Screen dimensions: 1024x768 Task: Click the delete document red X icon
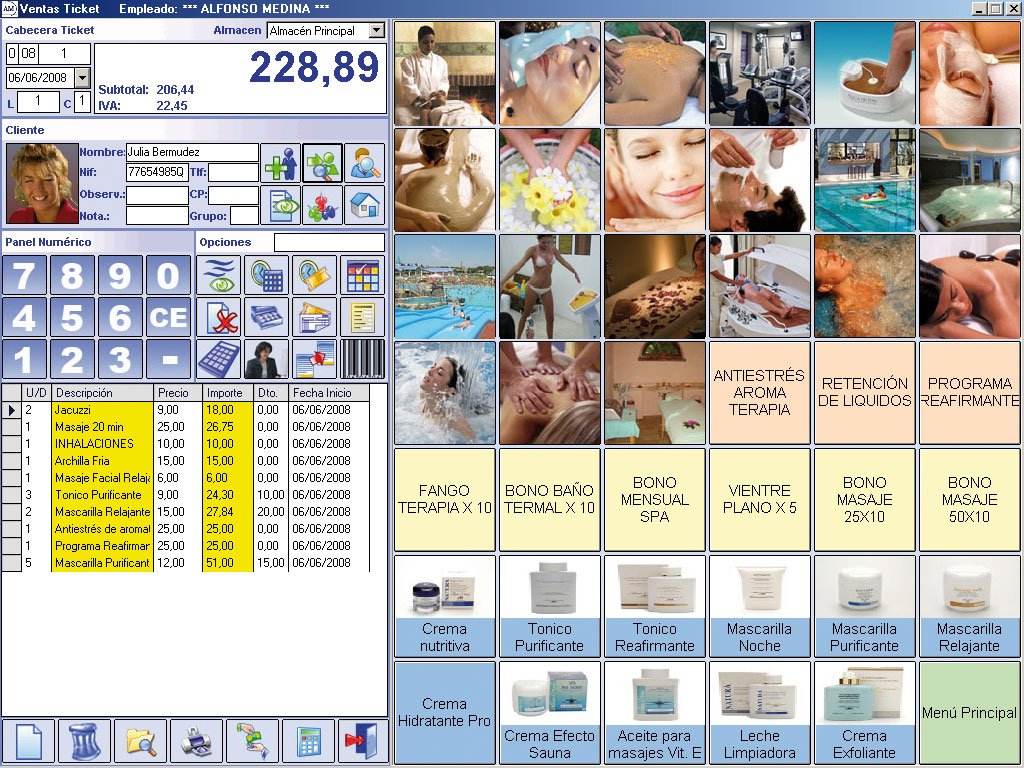[x=219, y=317]
